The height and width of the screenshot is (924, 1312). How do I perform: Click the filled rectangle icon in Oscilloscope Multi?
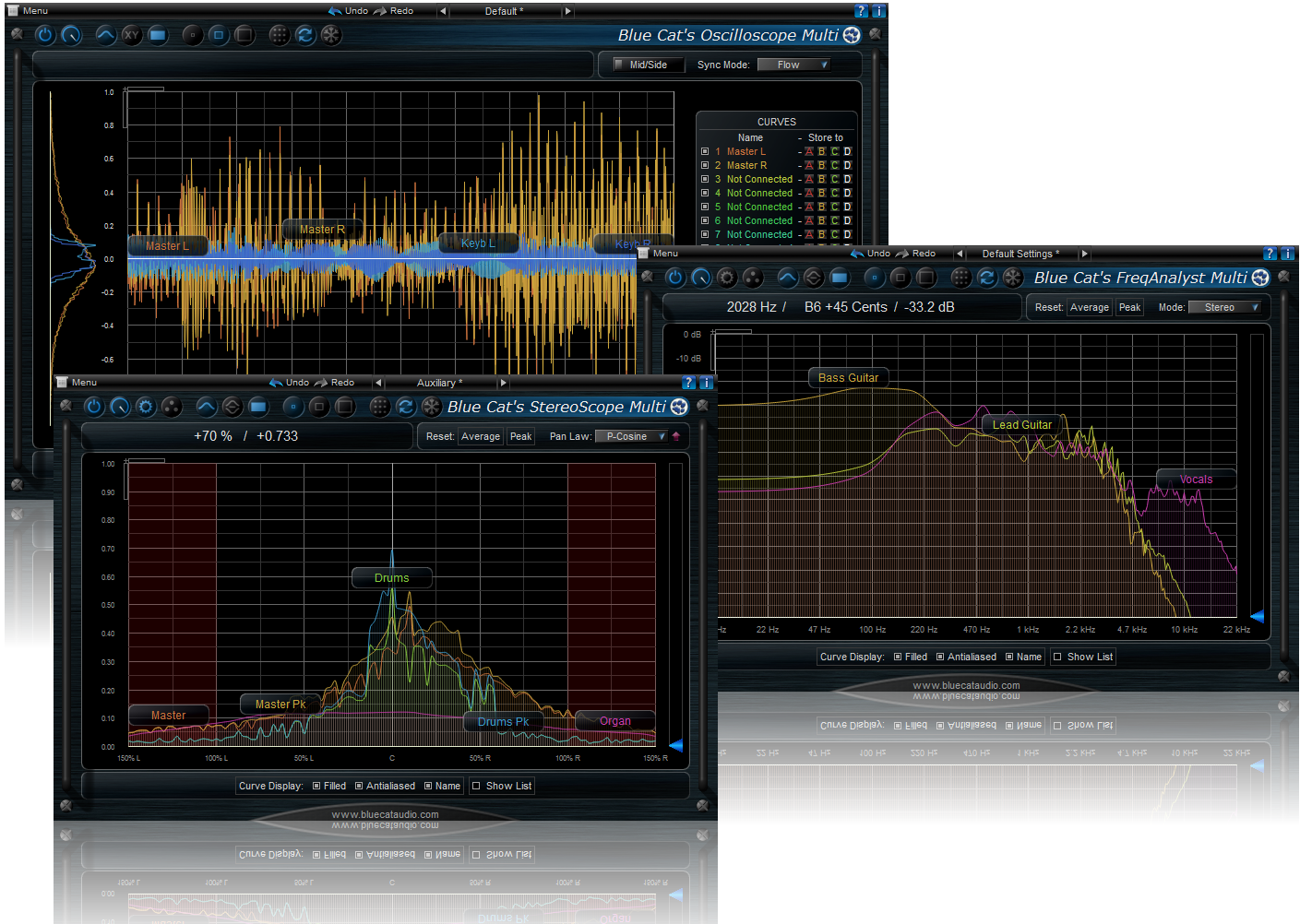tap(158, 35)
